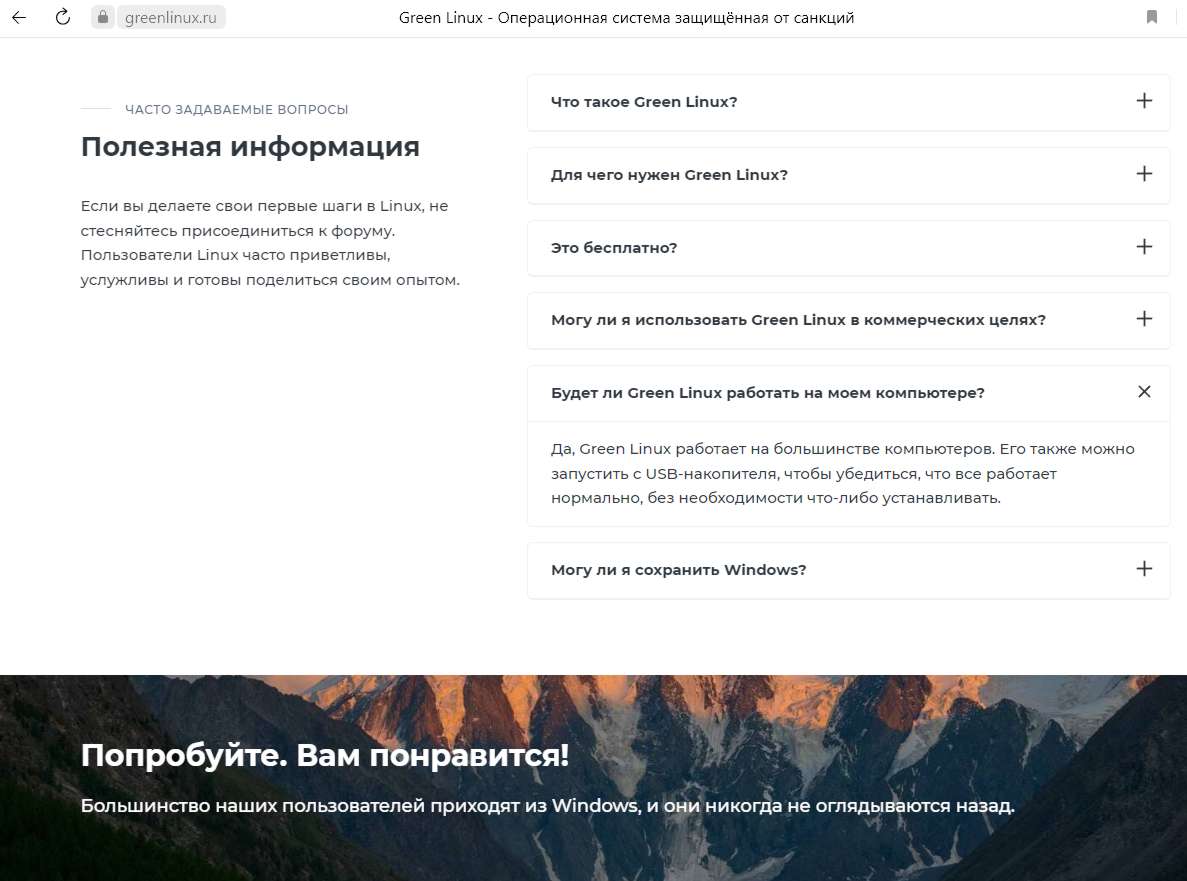This screenshot has height=881, width=1187.
Task: Bookmark this page with the bookmark icon
Action: [x=1151, y=17]
